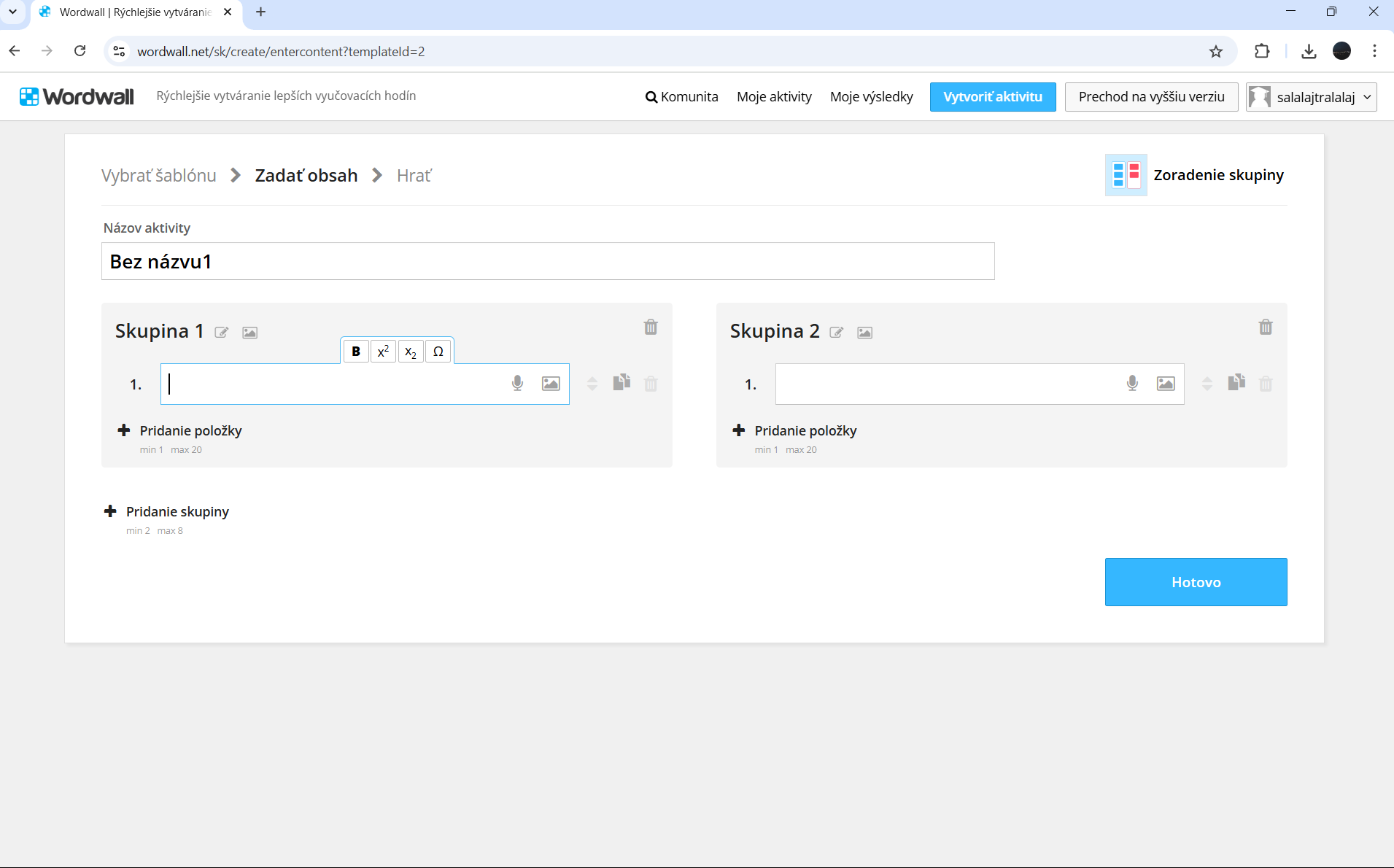Image resolution: width=1394 pixels, height=868 pixels.
Task: Open the salalajtralalaj account dropdown
Action: pos(1311,97)
